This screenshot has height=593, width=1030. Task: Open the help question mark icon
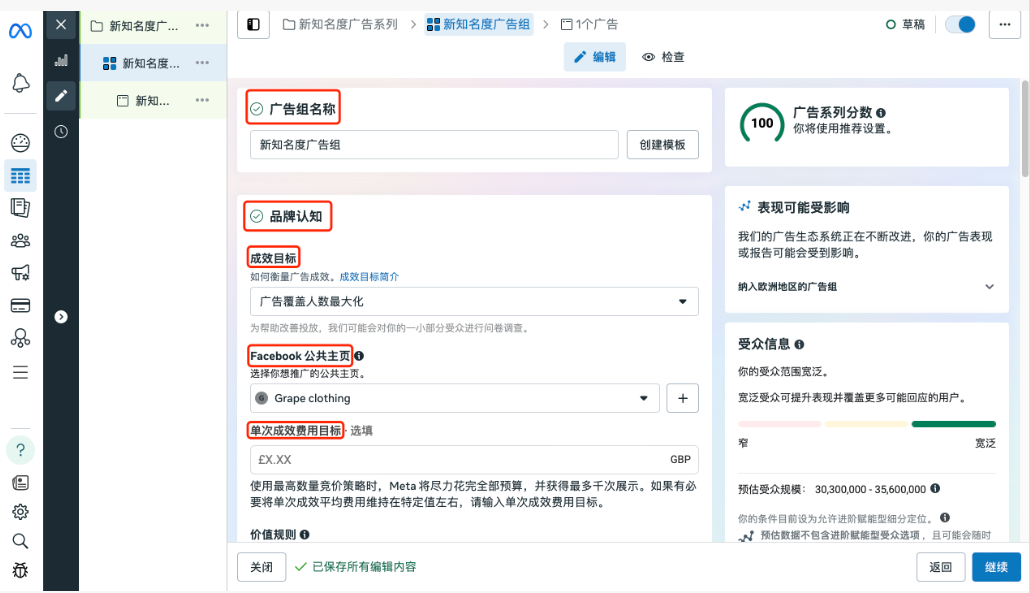(x=21, y=449)
